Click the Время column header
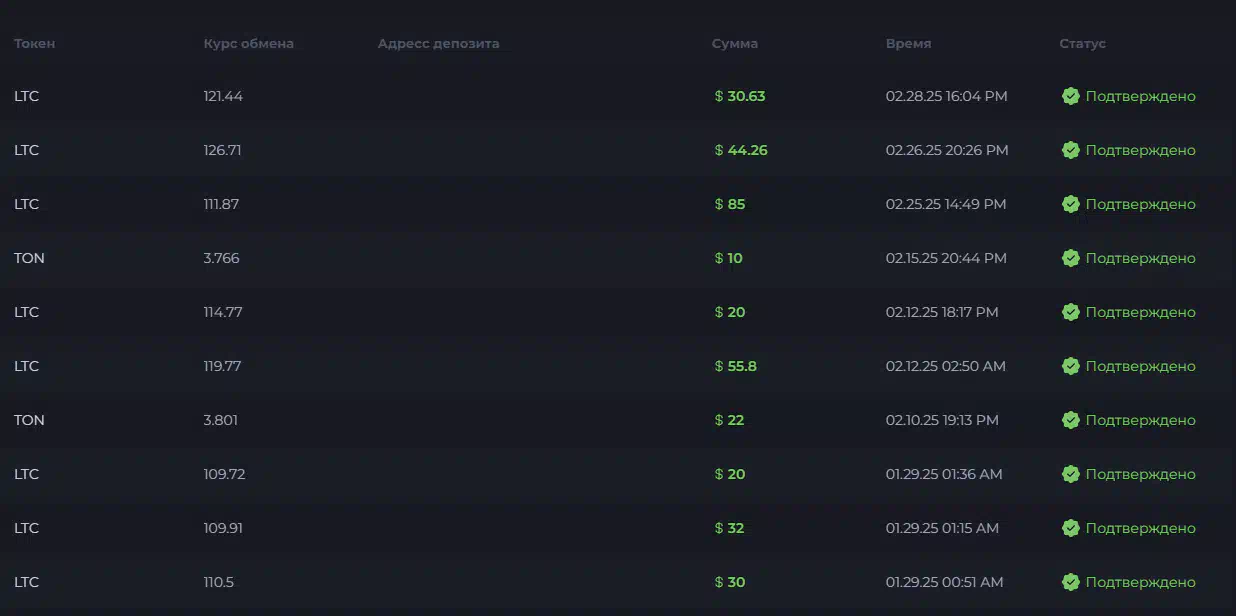1236x616 pixels. tap(908, 44)
